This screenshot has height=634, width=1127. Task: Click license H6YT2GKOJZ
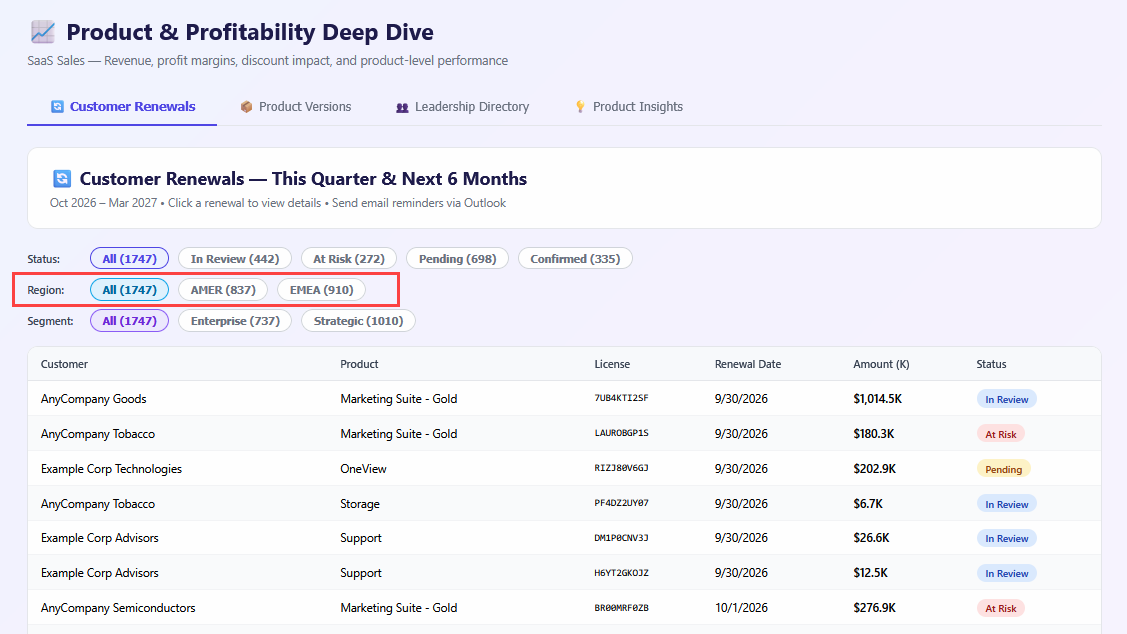click(621, 573)
